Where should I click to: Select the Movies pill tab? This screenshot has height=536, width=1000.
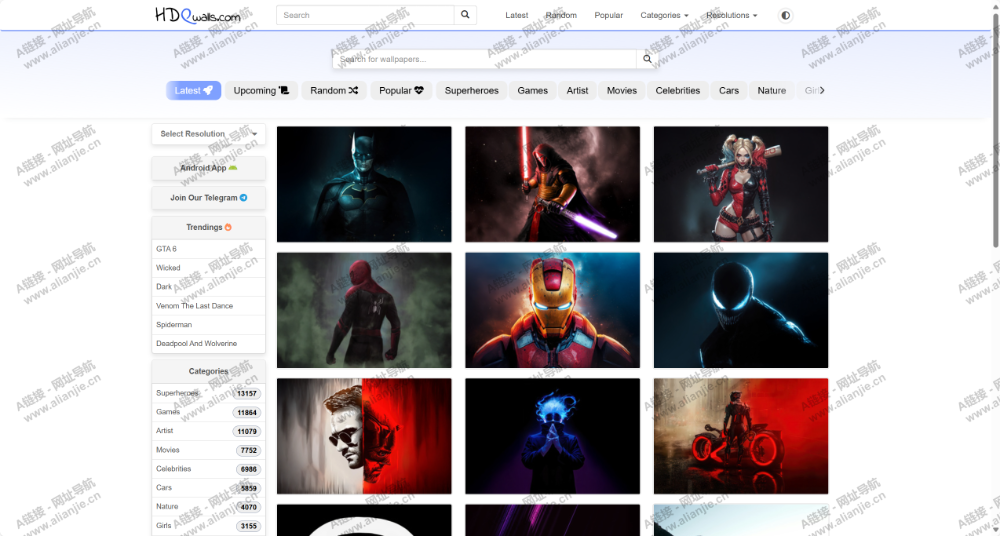tap(622, 91)
